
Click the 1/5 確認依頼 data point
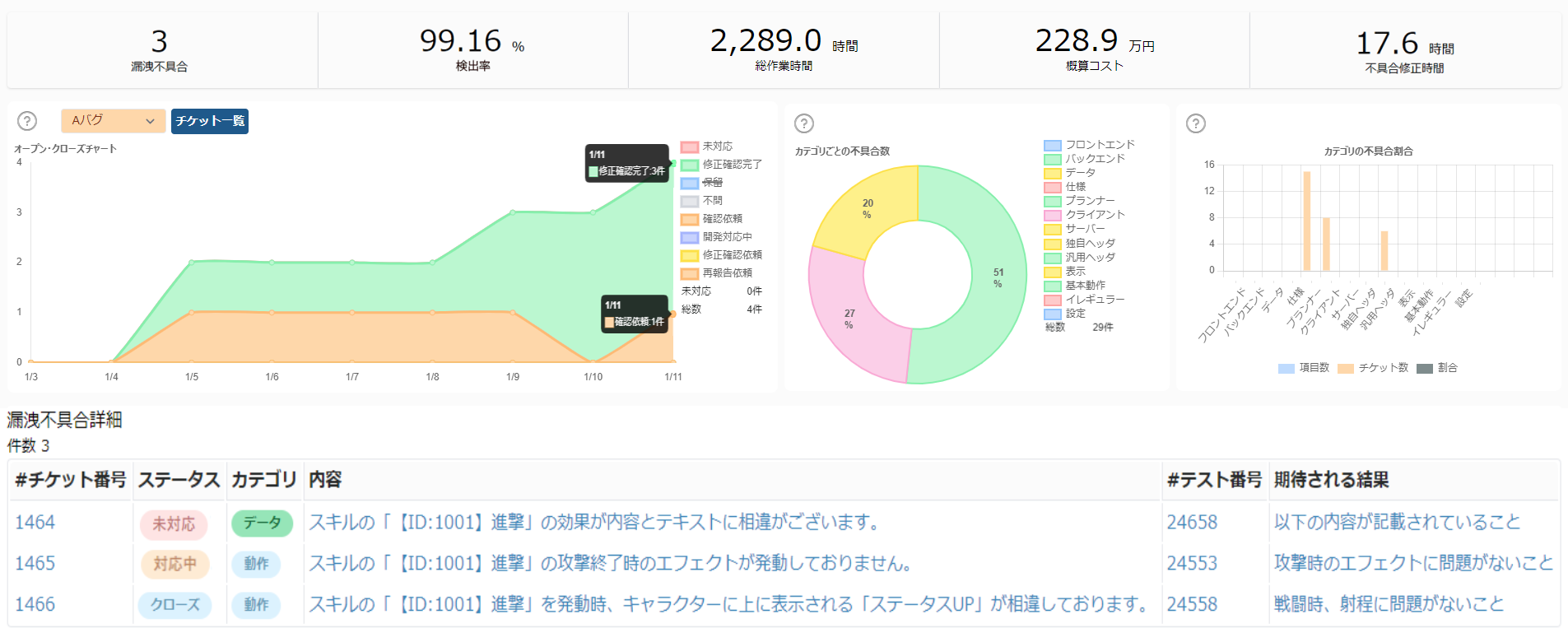click(x=192, y=312)
